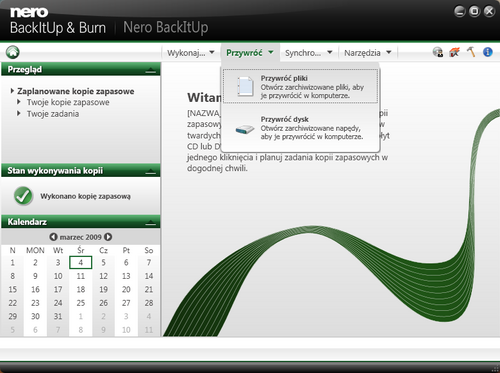This screenshot has height=373, width=500.
Task: Click the marzec 2009 month label
Action: pos(80,237)
